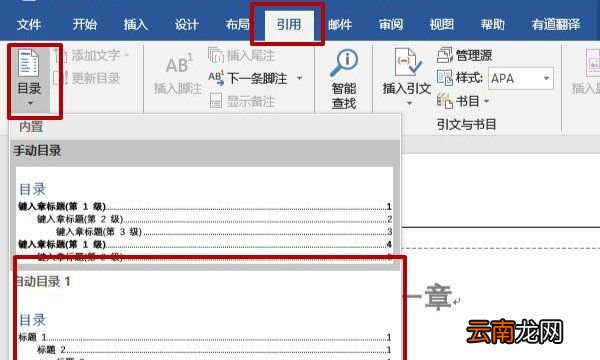Open the APA citation style combo box
The image size is (600, 360).
click(520, 78)
